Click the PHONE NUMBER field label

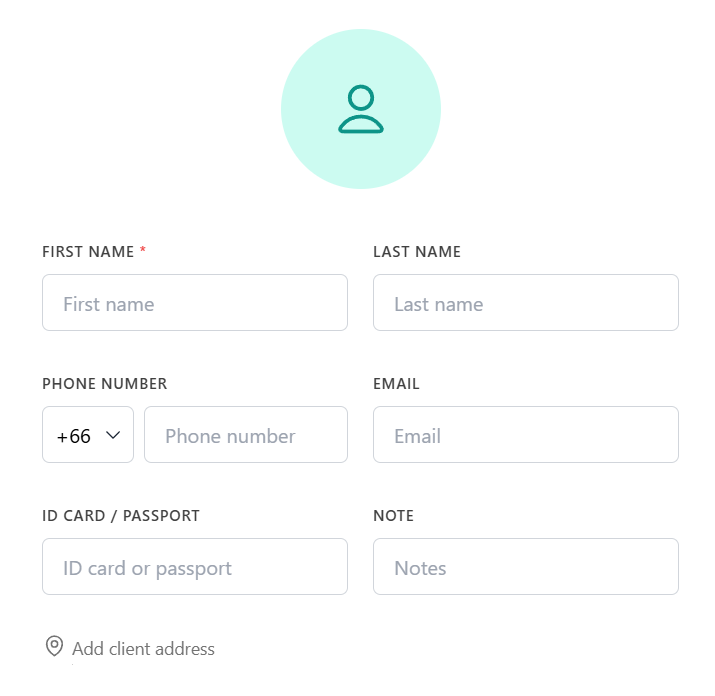pyautogui.click(x=105, y=384)
